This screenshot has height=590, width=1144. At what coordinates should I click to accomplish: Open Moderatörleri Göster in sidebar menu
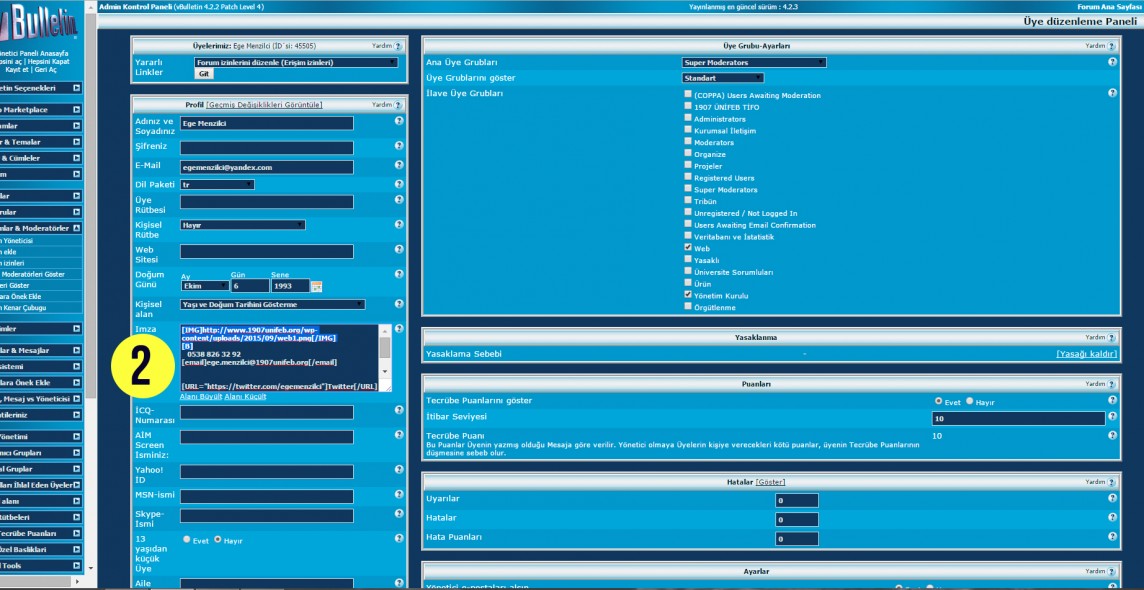[35, 274]
